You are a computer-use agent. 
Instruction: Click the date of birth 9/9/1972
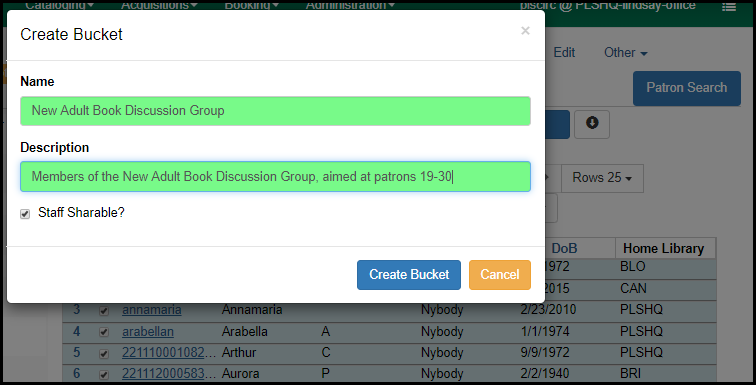(x=545, y=353)
